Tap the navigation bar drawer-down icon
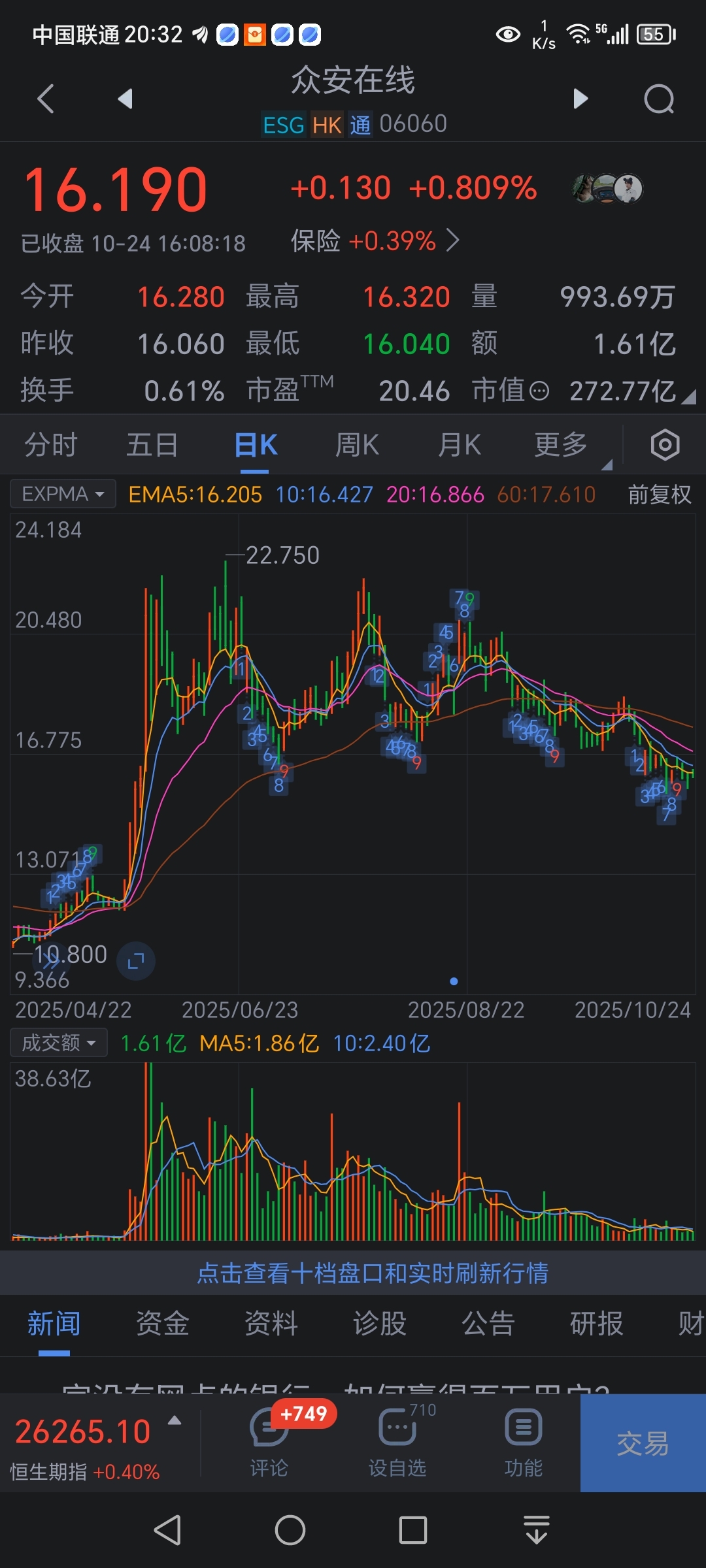 (x=537, y=1530)
